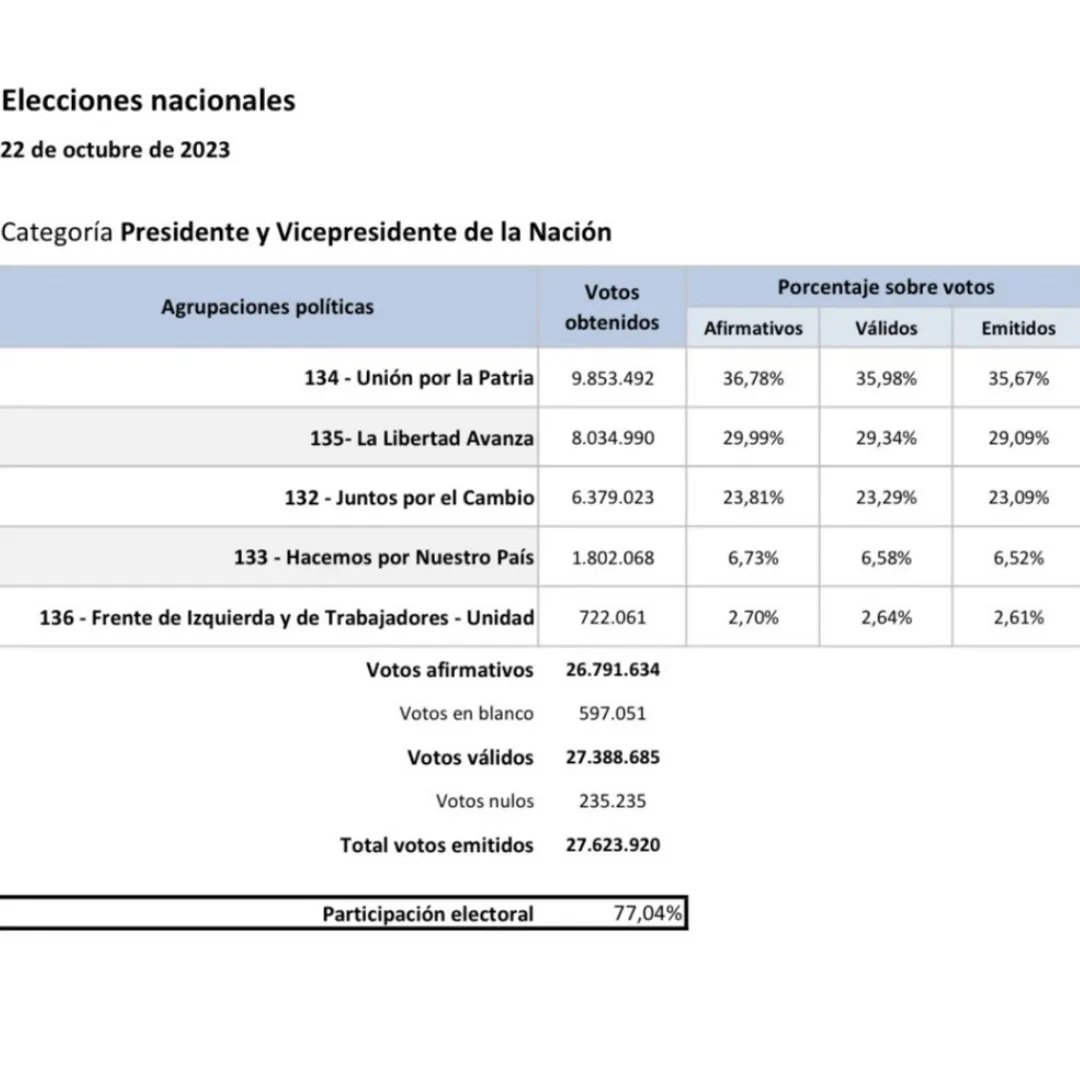The image size is (1080, 1080).
Task: Click the Participación electoral 77,04% value
Action: pyautogui.click(x=648, y=913)
